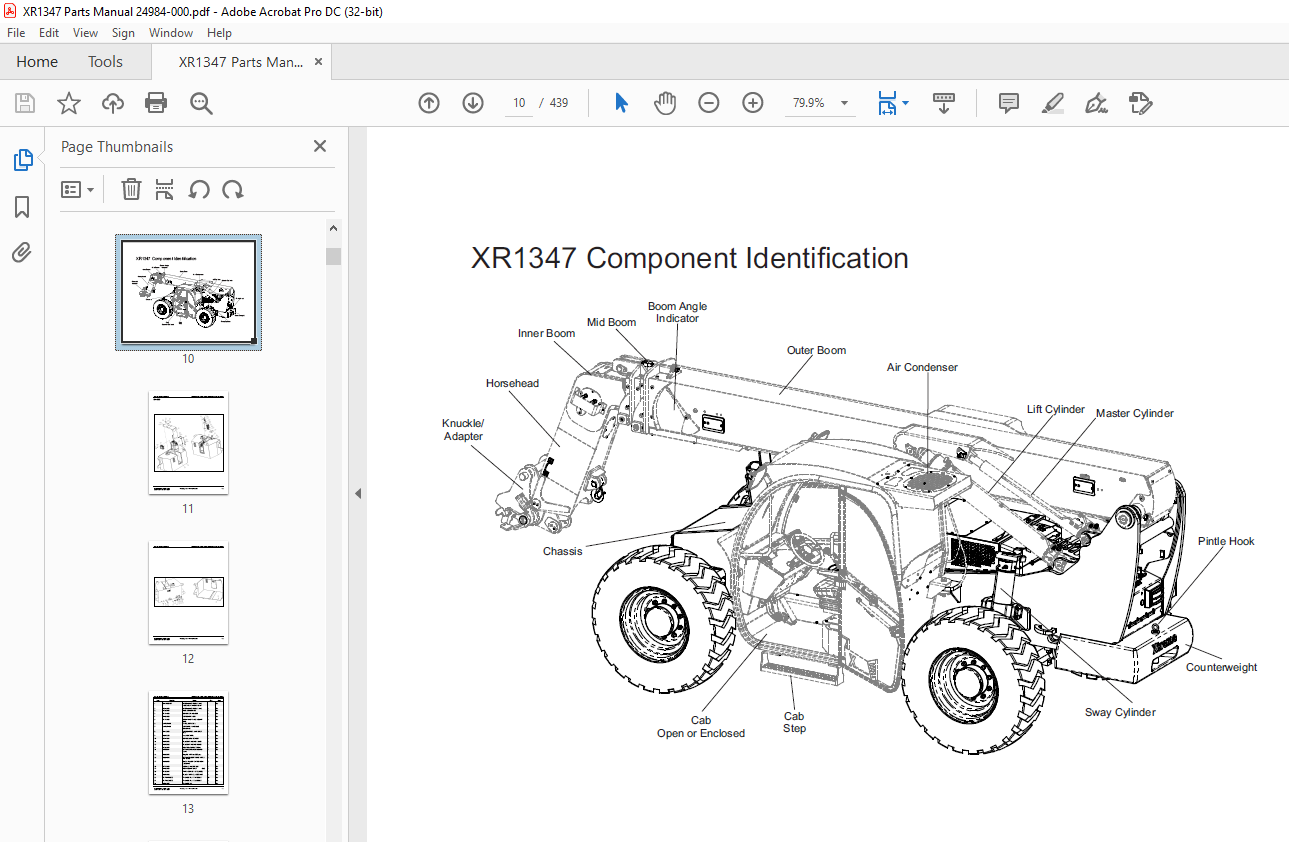Collapse the navigation pane arrow

pyautogui.click(x=358, y=493)
